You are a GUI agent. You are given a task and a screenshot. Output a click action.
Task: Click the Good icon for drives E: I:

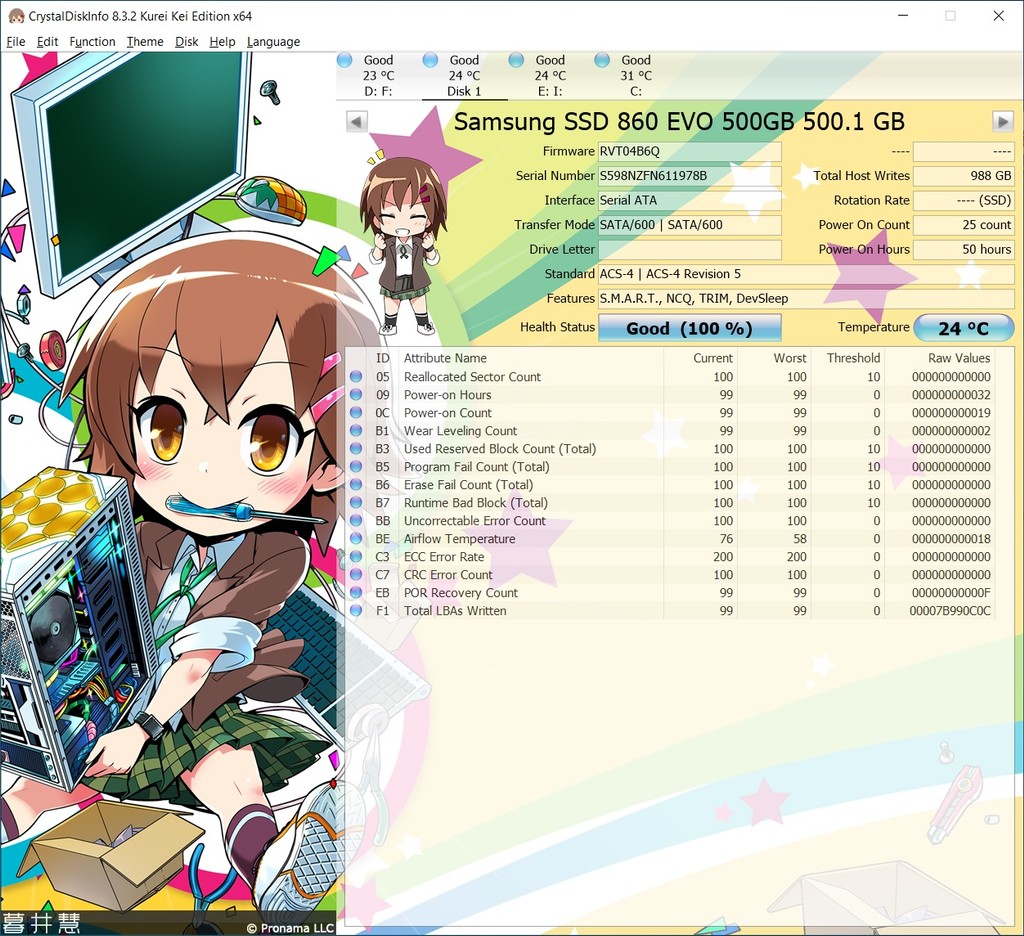click(x=516, y=60)
